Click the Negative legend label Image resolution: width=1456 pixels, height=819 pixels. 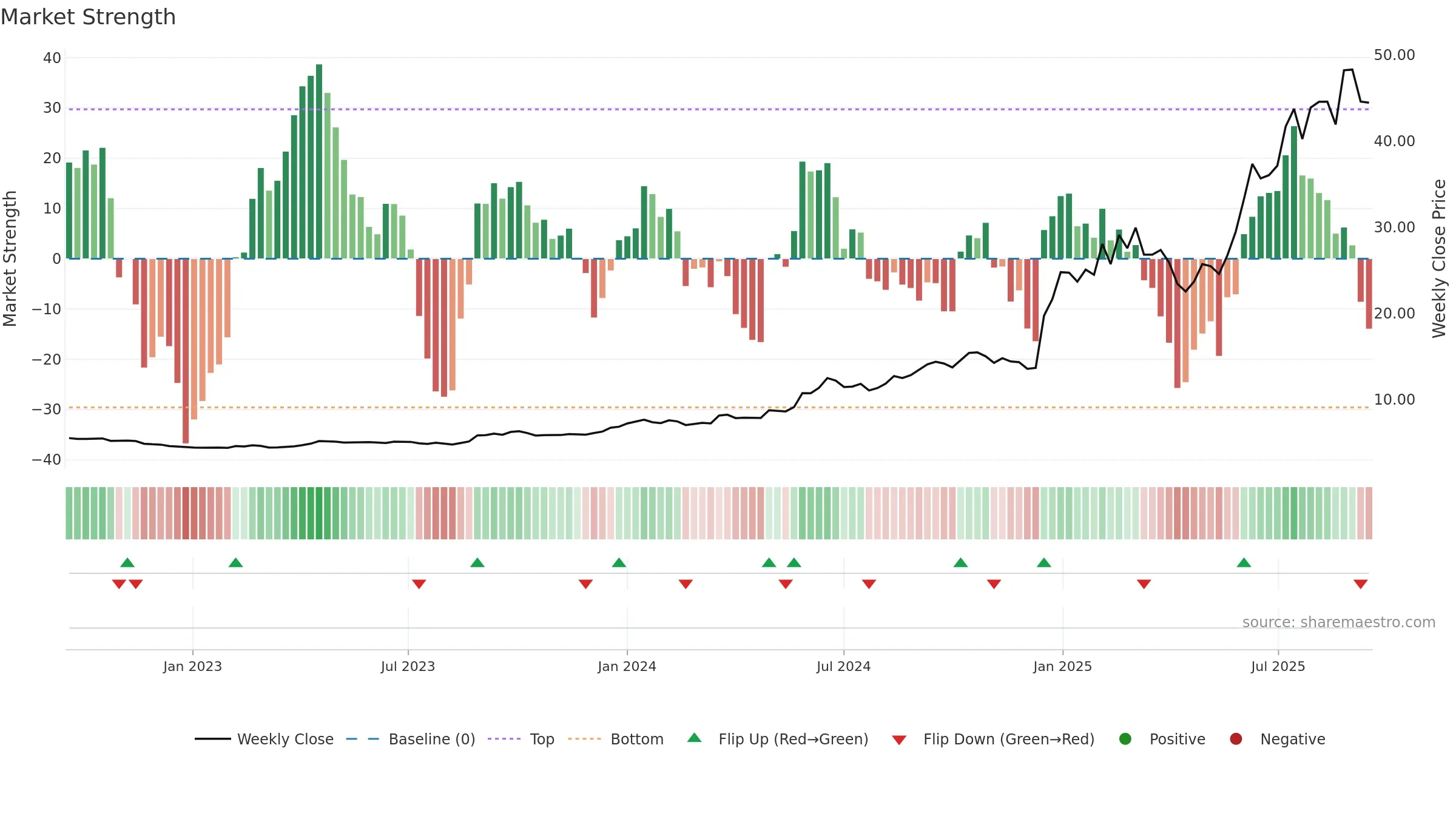pyautogui.click(x=1293, y=739)
